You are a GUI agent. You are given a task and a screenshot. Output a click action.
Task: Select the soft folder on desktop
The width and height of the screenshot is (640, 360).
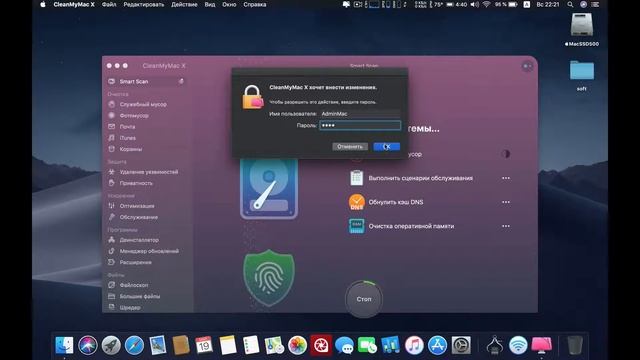coord(582,76)
